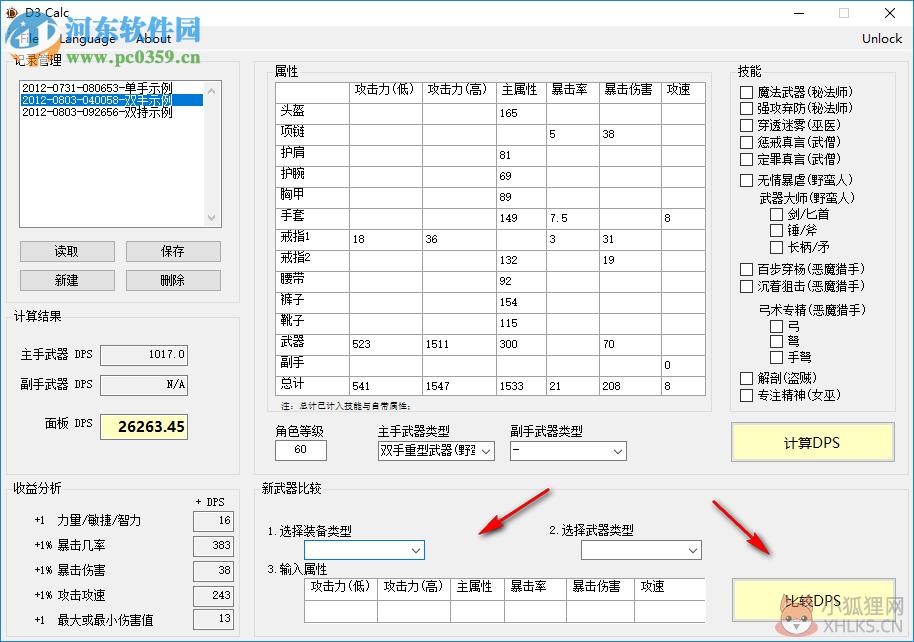Viewport: 914px width, 642px height.
Task: Click 武器 low attack cell 523
Action: [x=386, y=344]
